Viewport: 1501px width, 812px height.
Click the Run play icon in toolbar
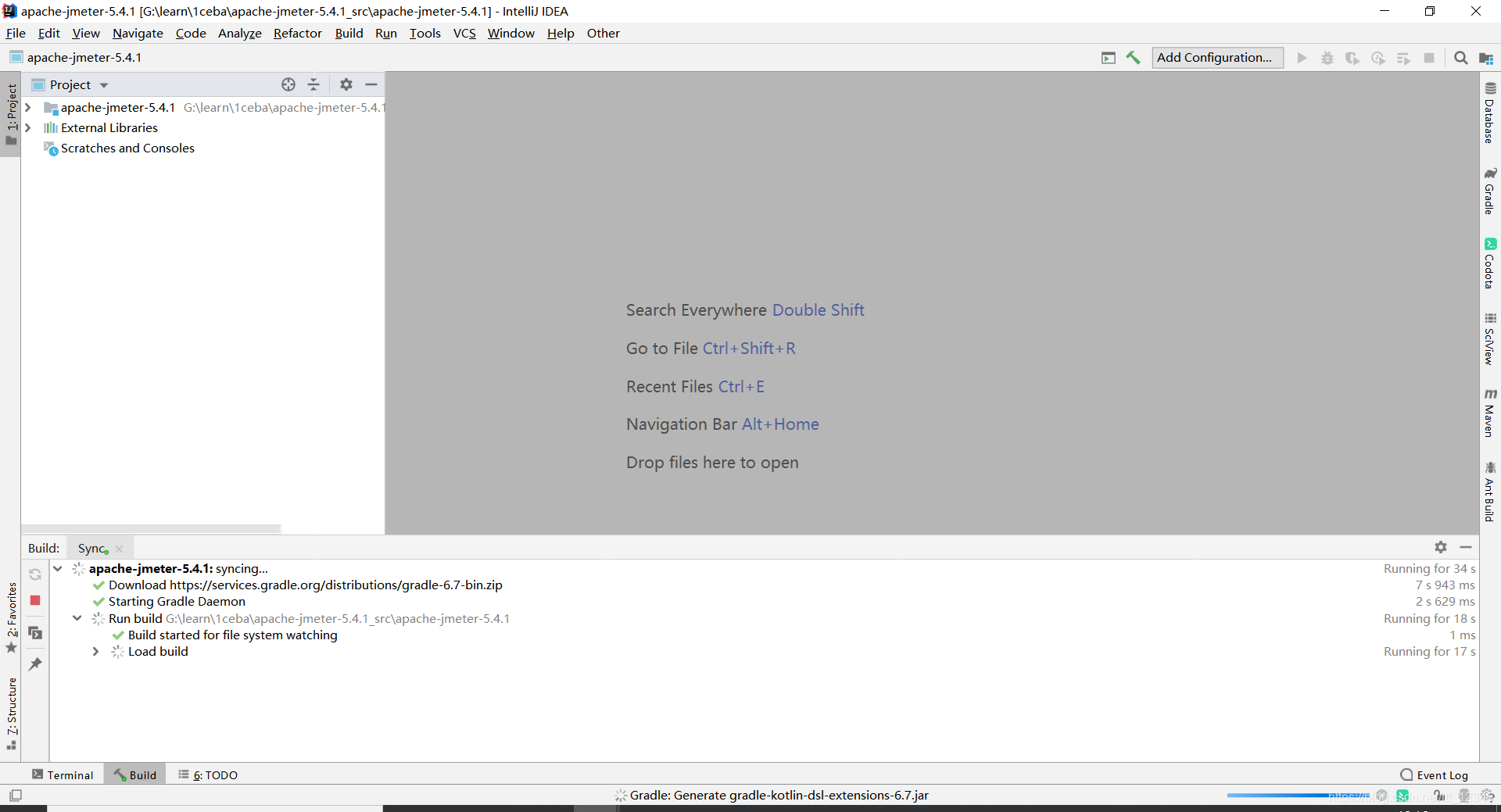click(1302, 58)
